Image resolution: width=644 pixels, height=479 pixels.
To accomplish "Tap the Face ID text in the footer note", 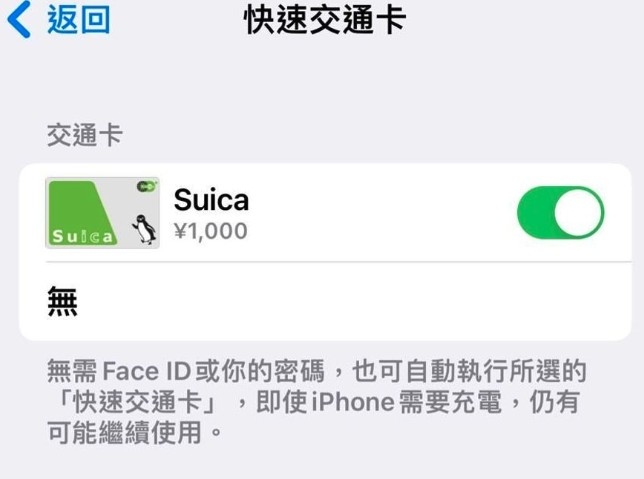I will [146, 371].
